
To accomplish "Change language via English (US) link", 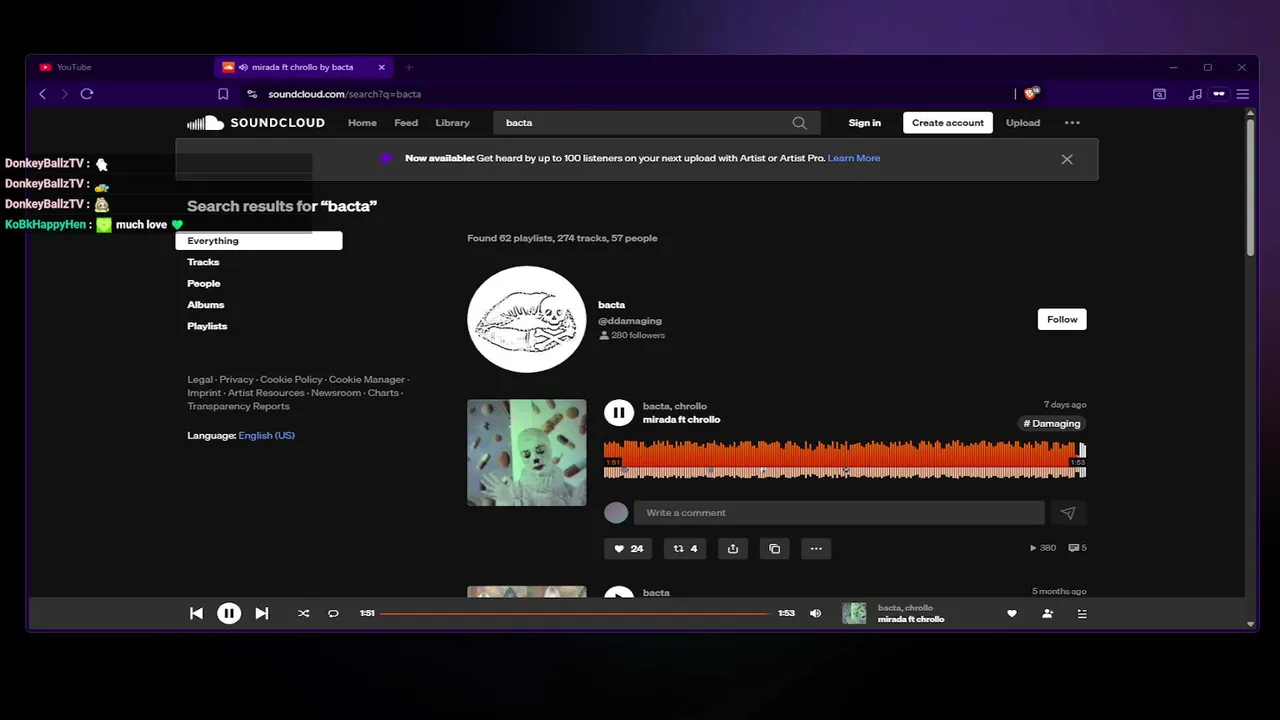I will click(x=266, y=435).
